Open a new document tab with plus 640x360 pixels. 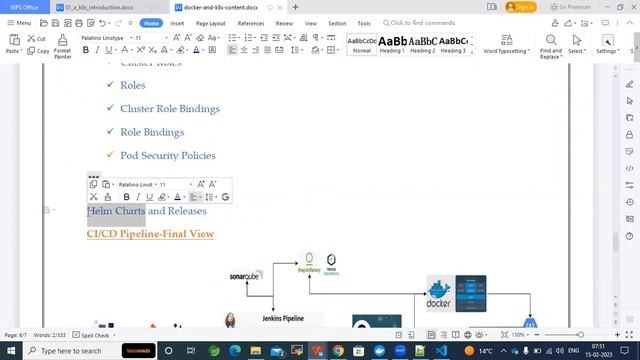pos(296,7)
